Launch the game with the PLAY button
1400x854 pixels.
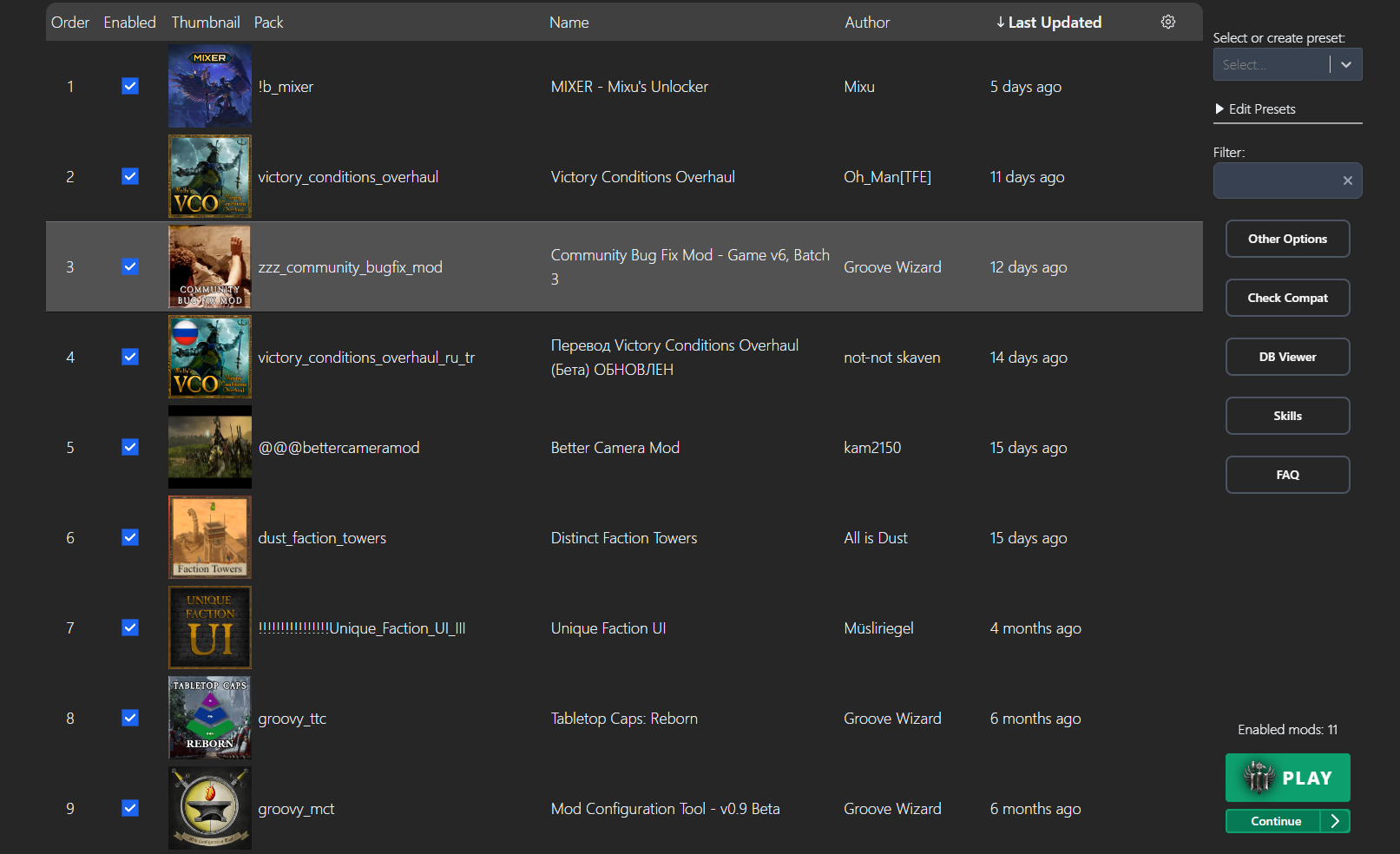tap(1287, 778)
